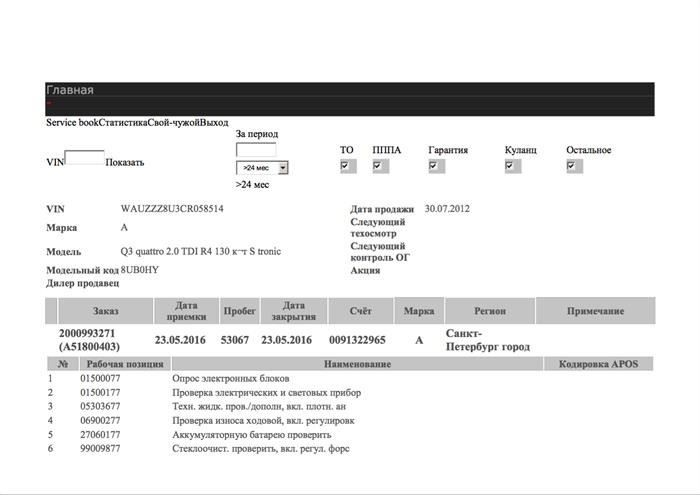The image size is (700, 495).
Task: Uncheck the Остальное checkbox
Action: tap(572, 166)
